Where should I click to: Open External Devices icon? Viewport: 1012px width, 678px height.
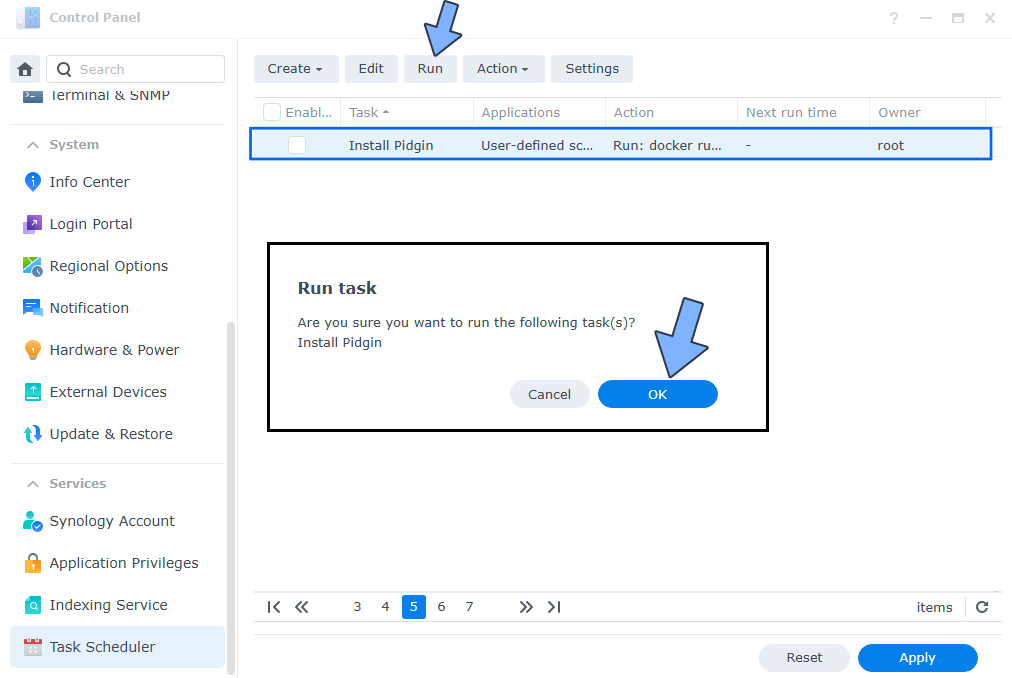point(32,392)
